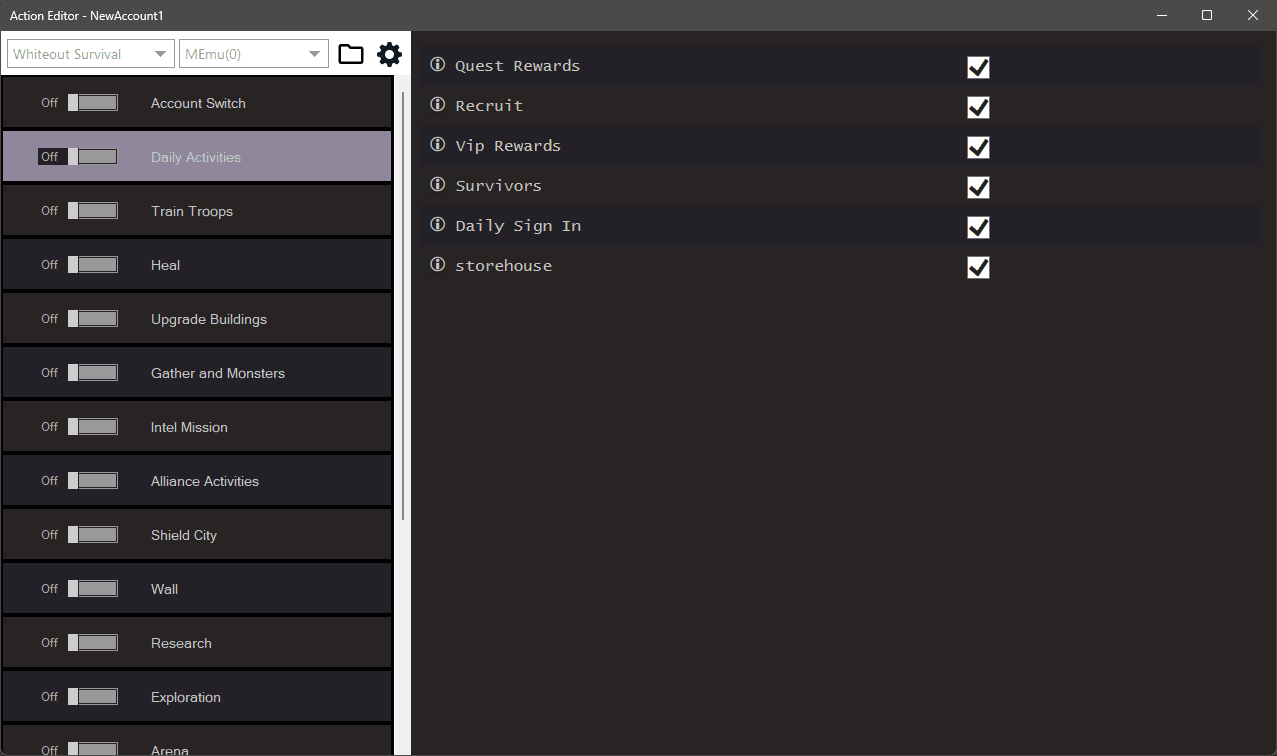Viewport: 1277px width, 756px height.
Task: Uncheck the storehouse checkbox
Action: (978, 267)
